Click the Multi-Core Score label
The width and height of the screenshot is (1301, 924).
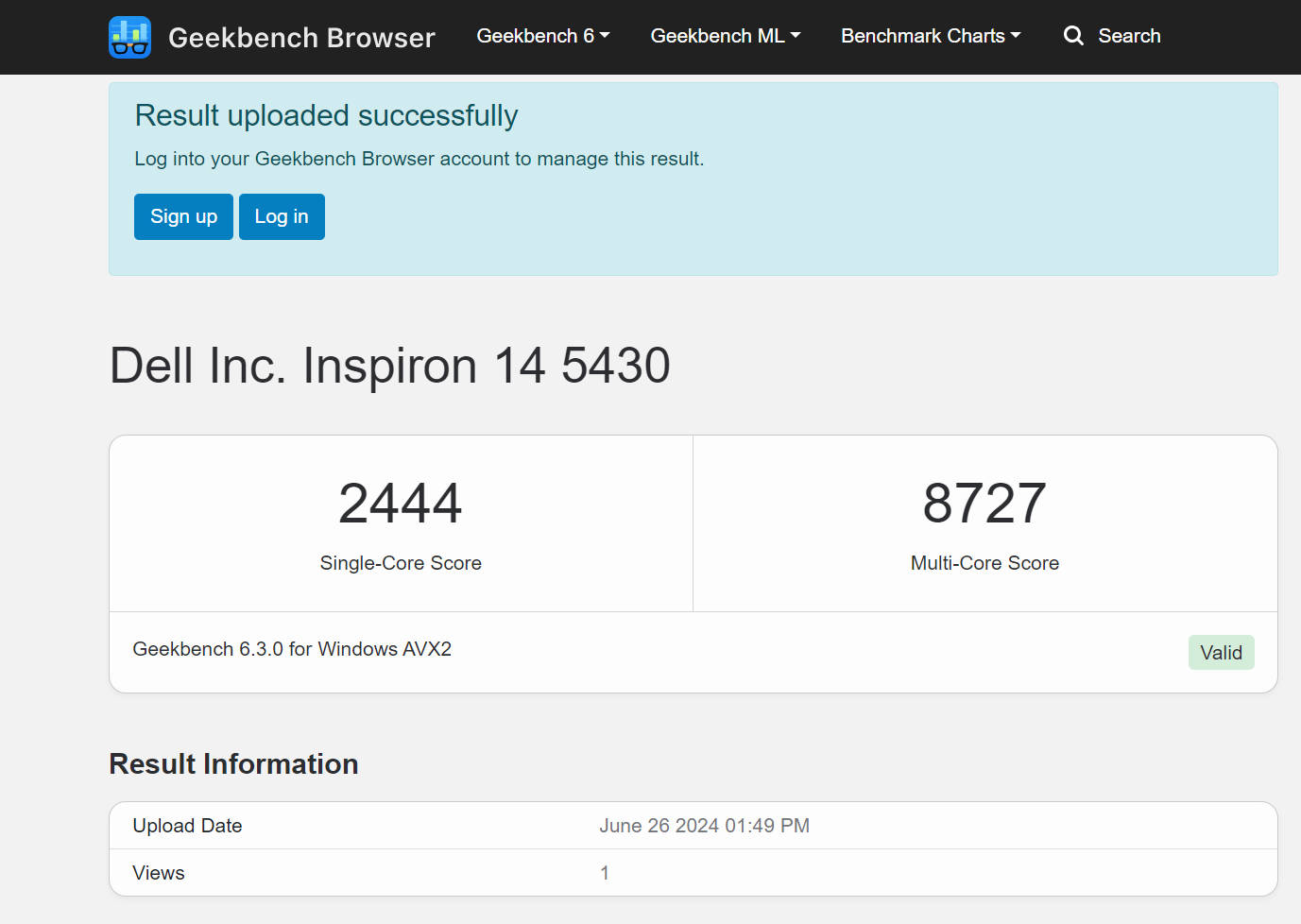(984, 563)
